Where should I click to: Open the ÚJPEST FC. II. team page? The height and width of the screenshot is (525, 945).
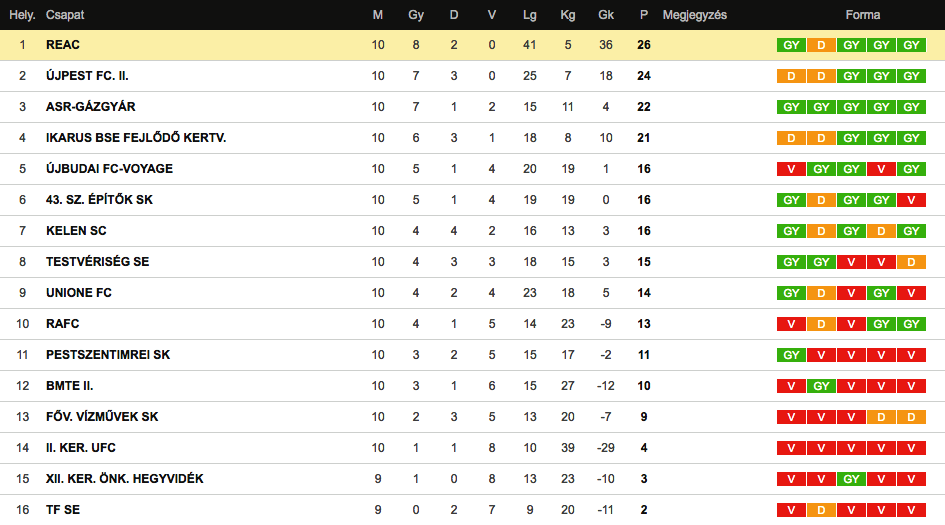tap(87, 76)
